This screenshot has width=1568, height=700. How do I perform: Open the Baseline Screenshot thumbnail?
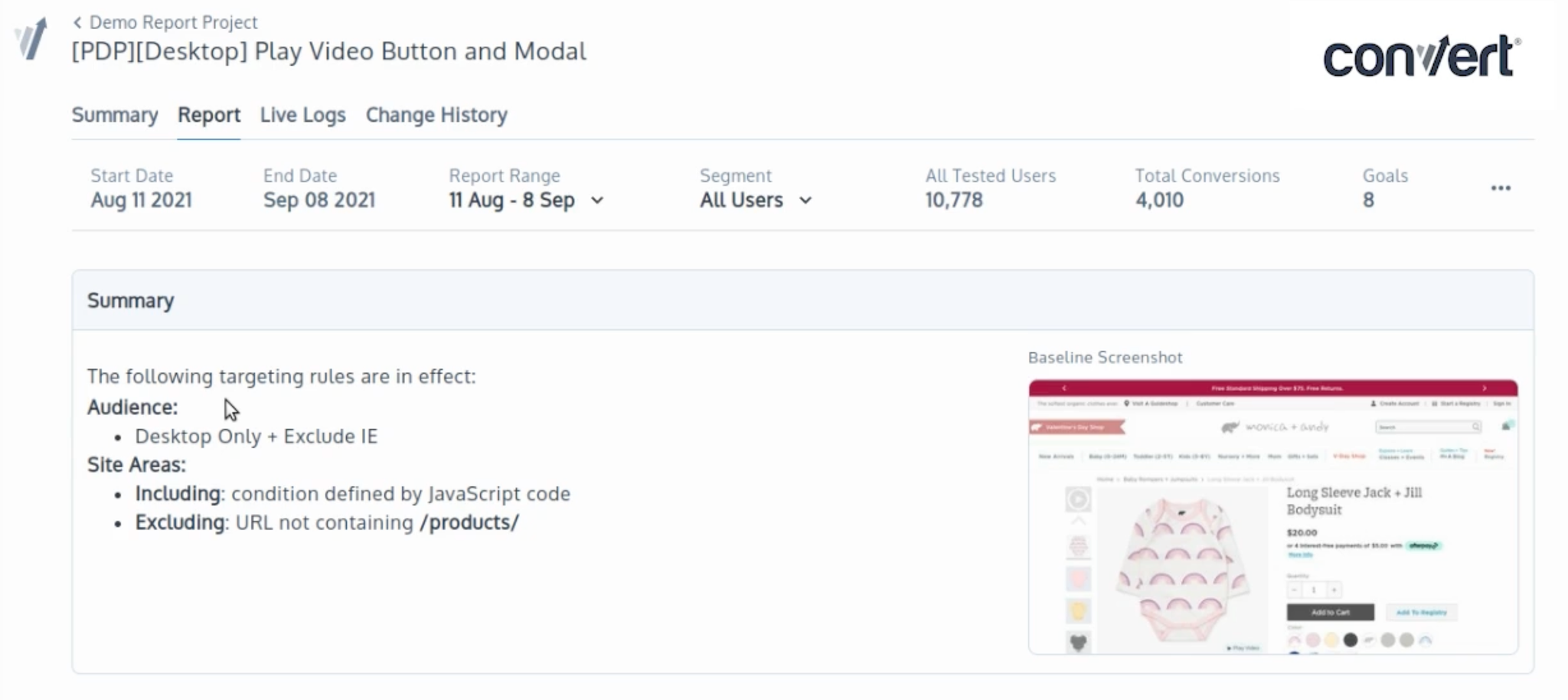pyautogui.click(x=1273, y=517)
